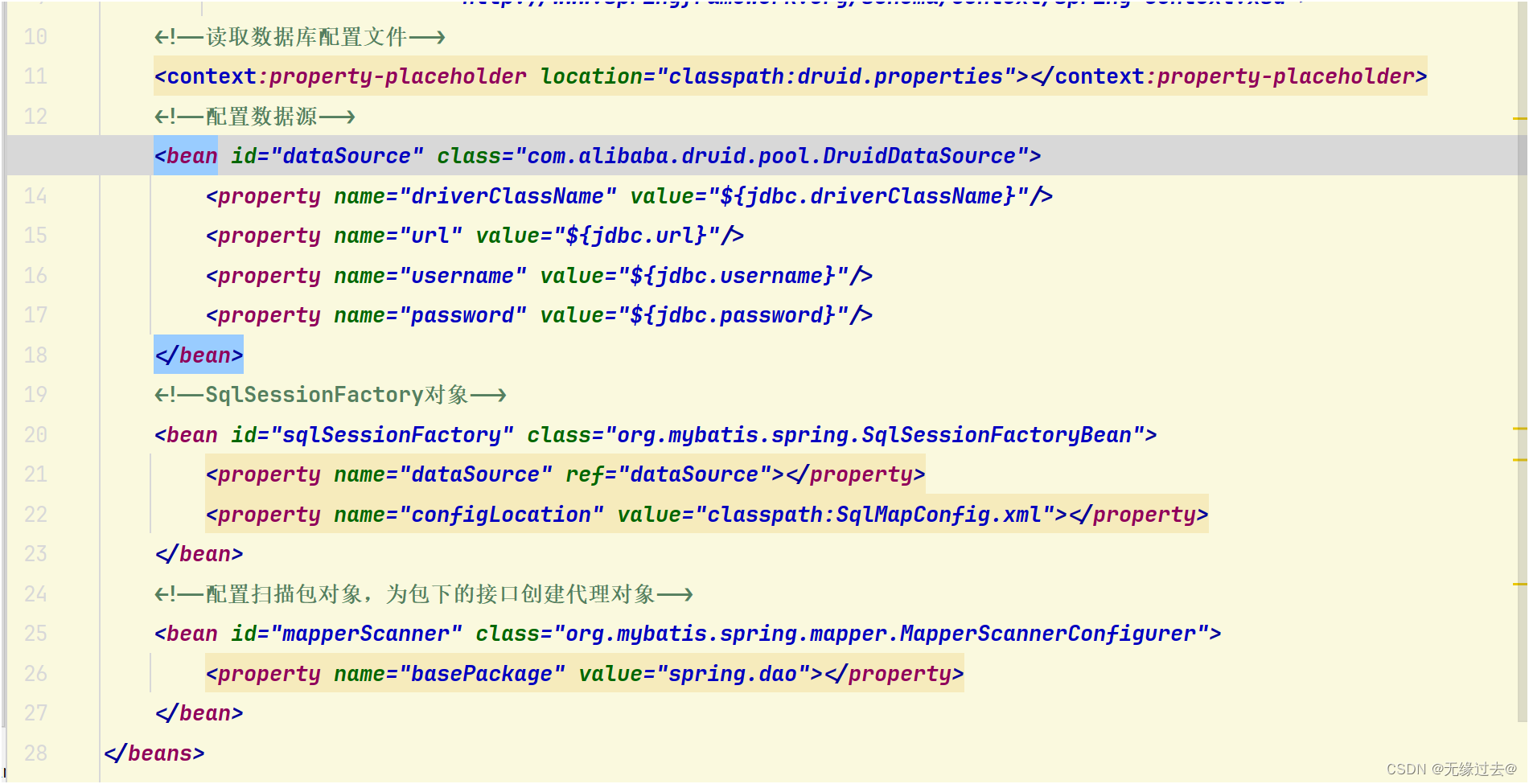Click line number 13 in the gutter
Screen dimensions: 1529x784
35,156
